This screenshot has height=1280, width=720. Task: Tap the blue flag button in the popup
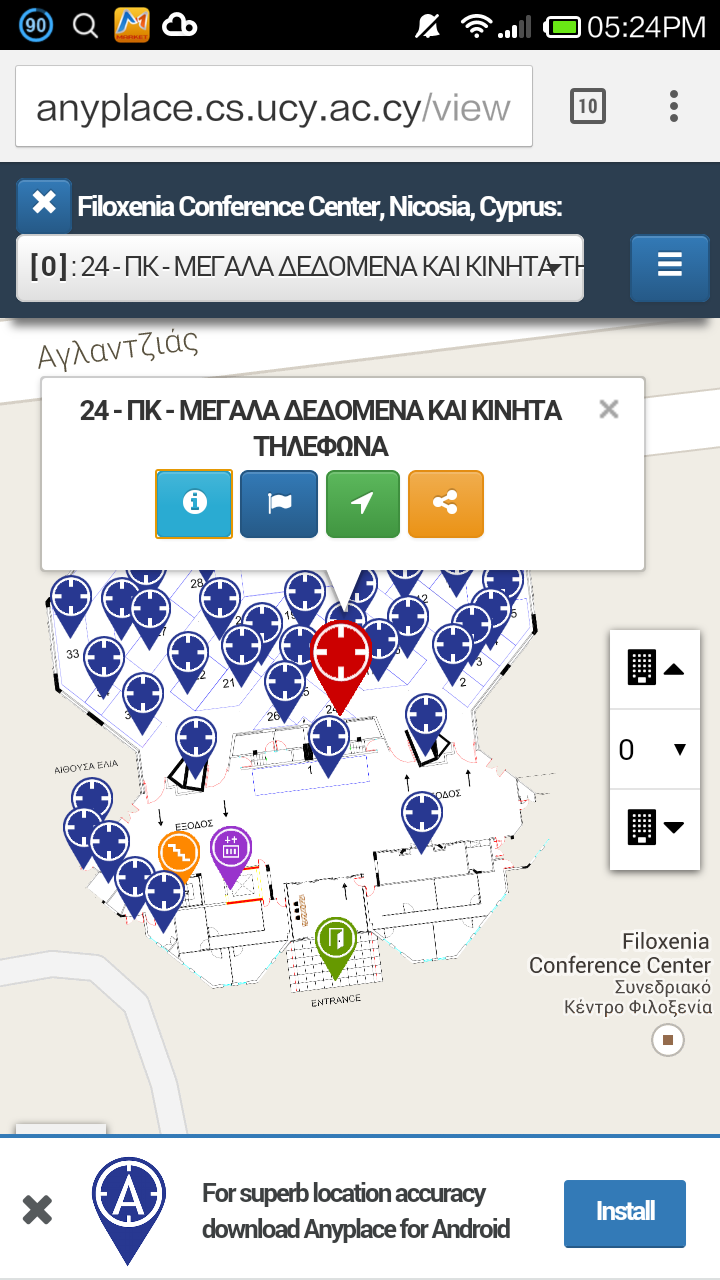pyautogui.click(x=279, y=504)
